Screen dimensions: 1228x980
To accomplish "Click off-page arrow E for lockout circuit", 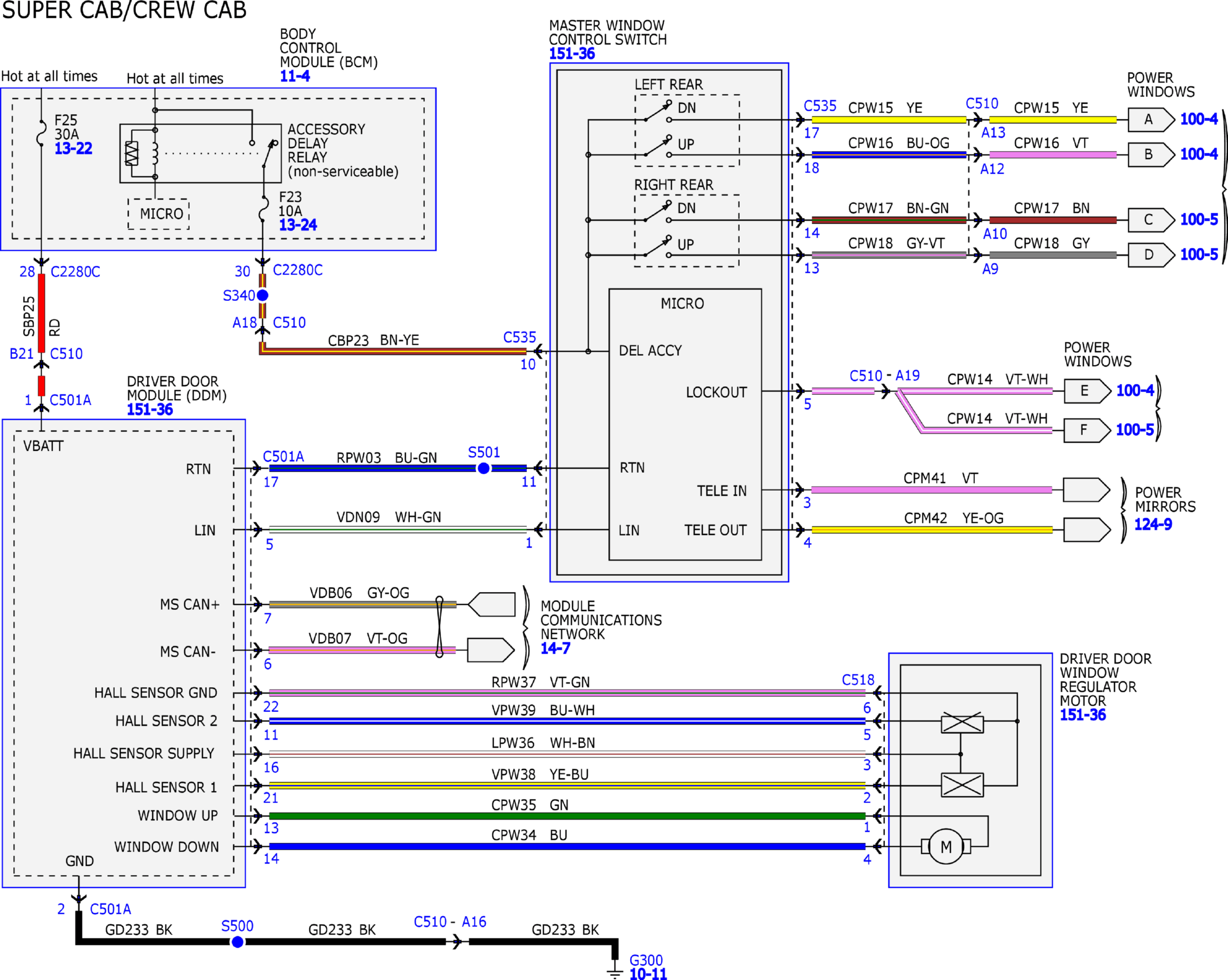I will click(1087, 391).
